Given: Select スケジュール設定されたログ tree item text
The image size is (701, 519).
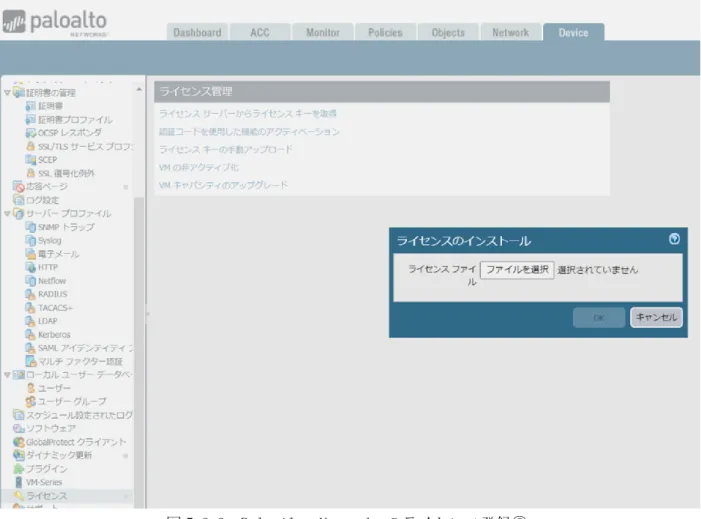Looking at the screenshot, I should 79,415.
